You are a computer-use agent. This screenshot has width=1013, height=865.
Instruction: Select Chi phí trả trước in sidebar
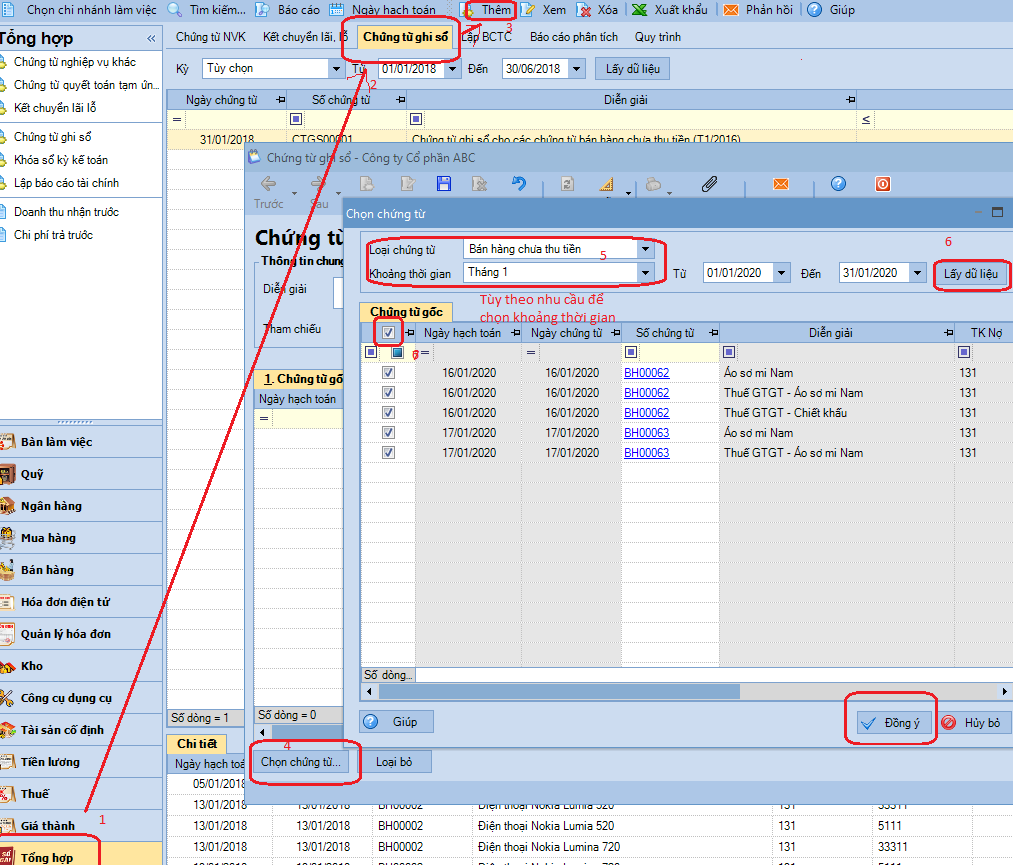point(53,234)
